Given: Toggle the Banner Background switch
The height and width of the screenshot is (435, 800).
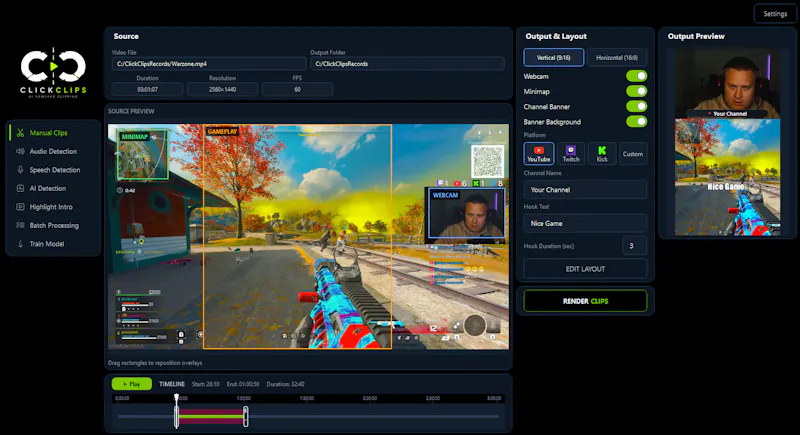Looking at the screenshot, I should pos(636,121).
